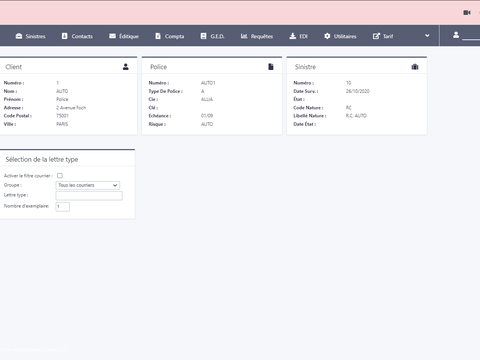480x360 pixels.
Task: Expand the navbar chevron for more menus
Action: point(427,36)
